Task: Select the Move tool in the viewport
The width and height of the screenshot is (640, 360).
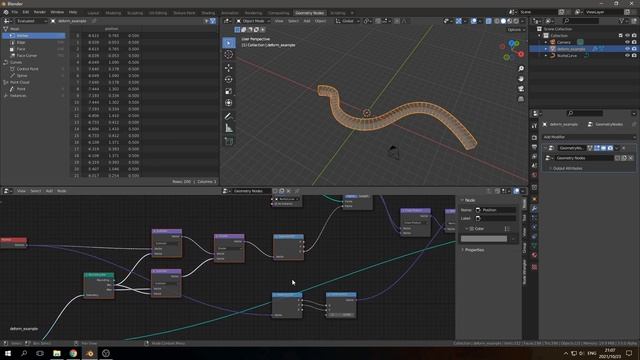Action: click(229, 67)
